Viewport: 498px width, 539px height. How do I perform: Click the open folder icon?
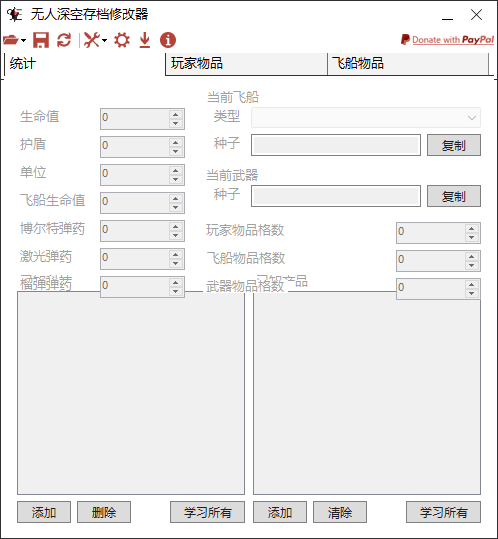click(10, 40)
